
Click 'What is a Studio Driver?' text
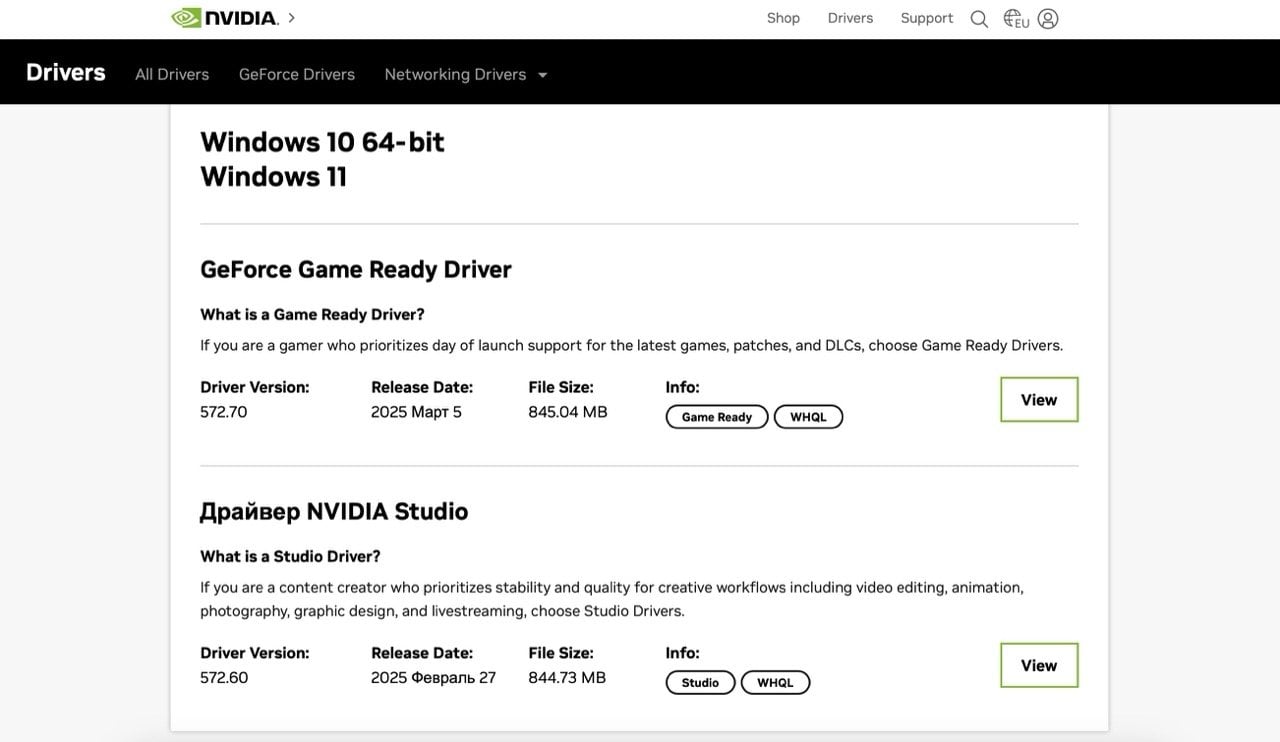pyautogui.click(x=290, y=556)
